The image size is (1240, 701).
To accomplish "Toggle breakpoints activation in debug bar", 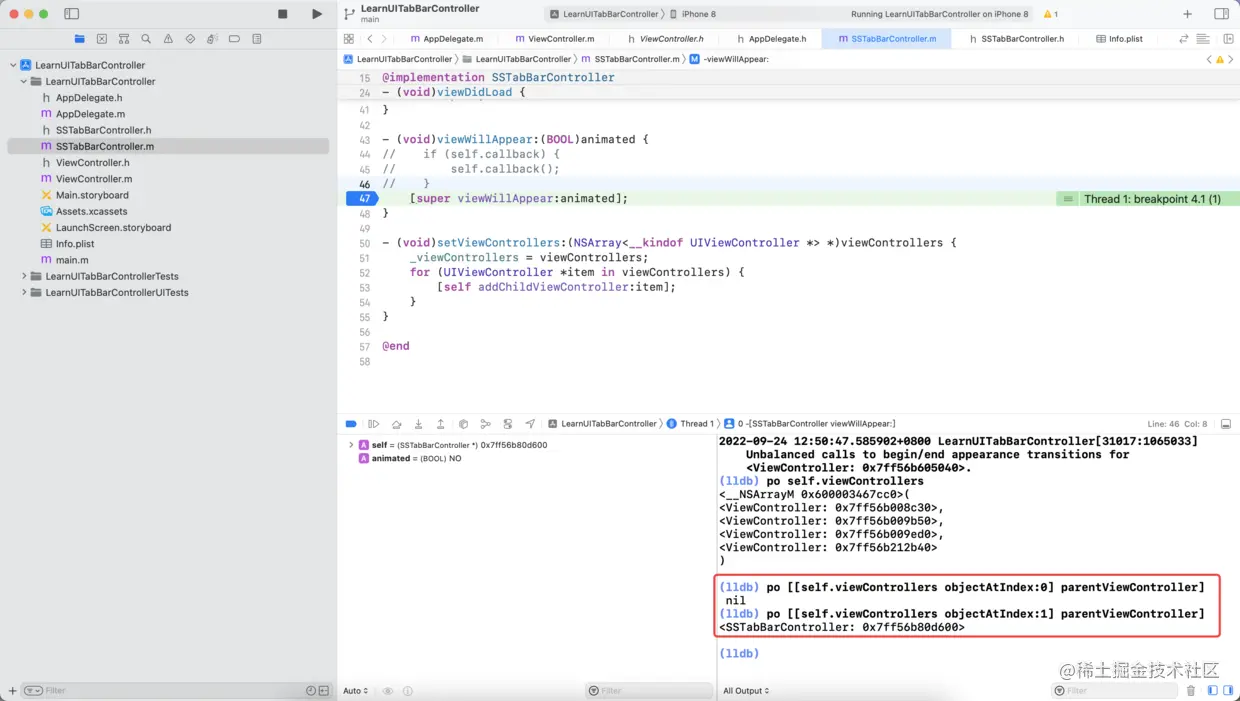I will pyautogui.click(x=351, y=424).
